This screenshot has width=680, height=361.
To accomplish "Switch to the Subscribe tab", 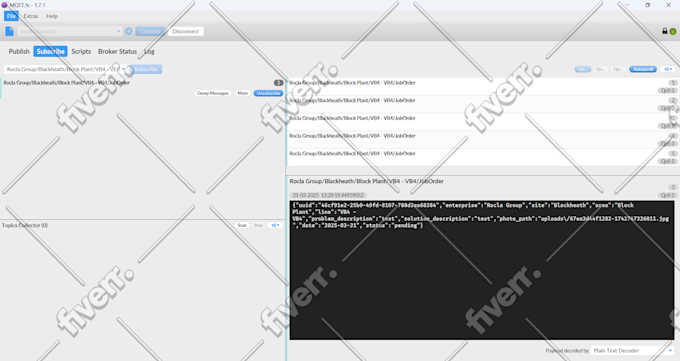I will [50, 51].
